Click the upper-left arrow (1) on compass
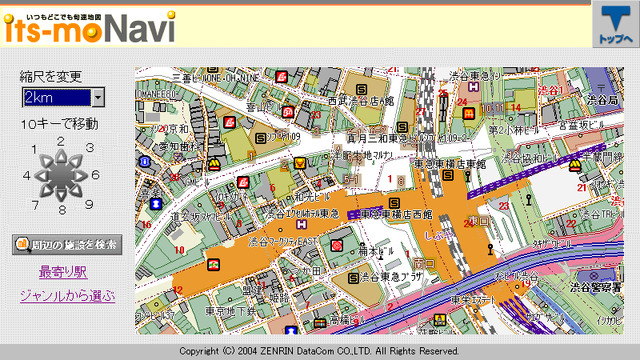640x360 pixels. point(47,162)
